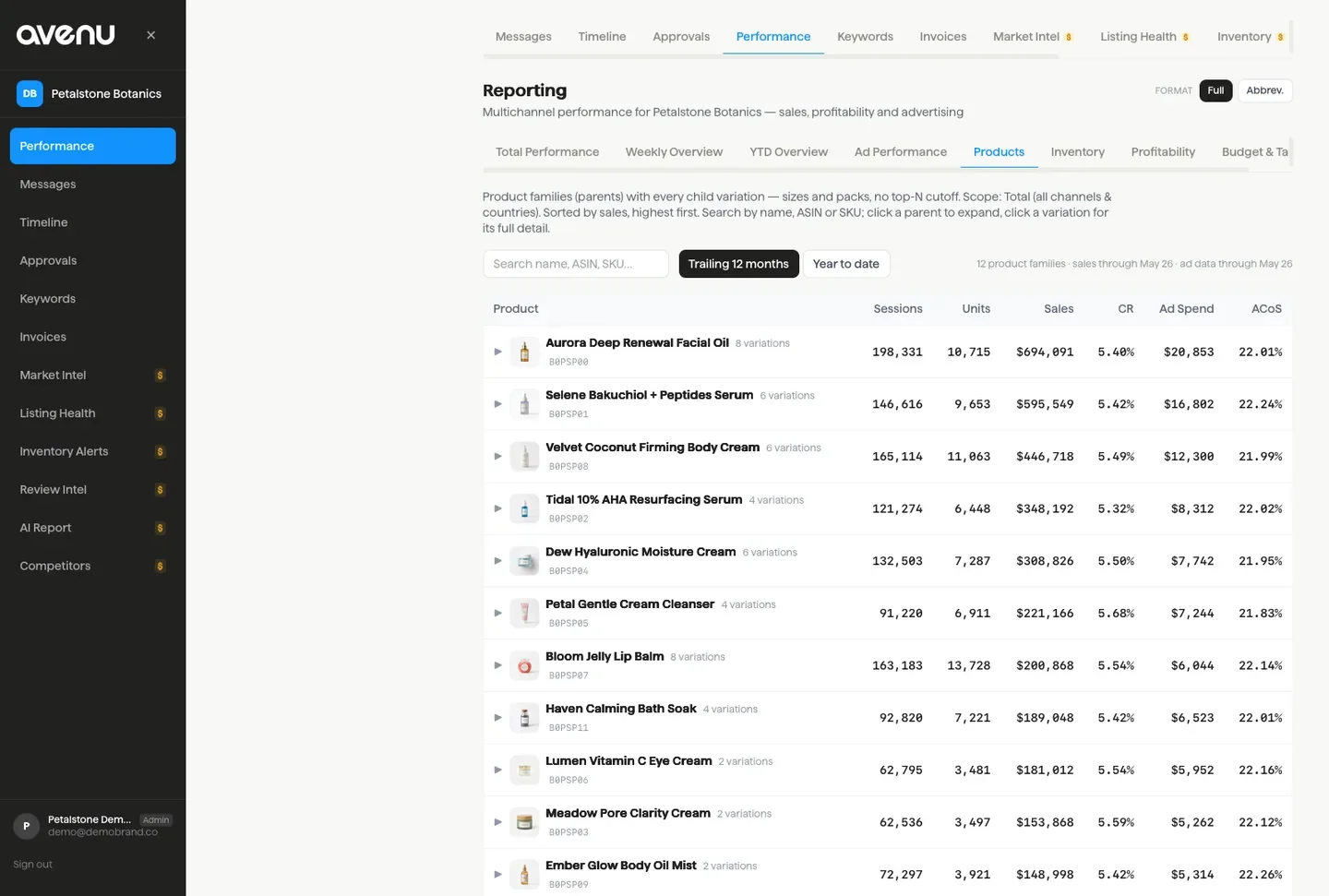Image resolution: width=1329 pixels, height=896 pixels.
Task: Open the Invoices top tab
Action: (943, 37)
